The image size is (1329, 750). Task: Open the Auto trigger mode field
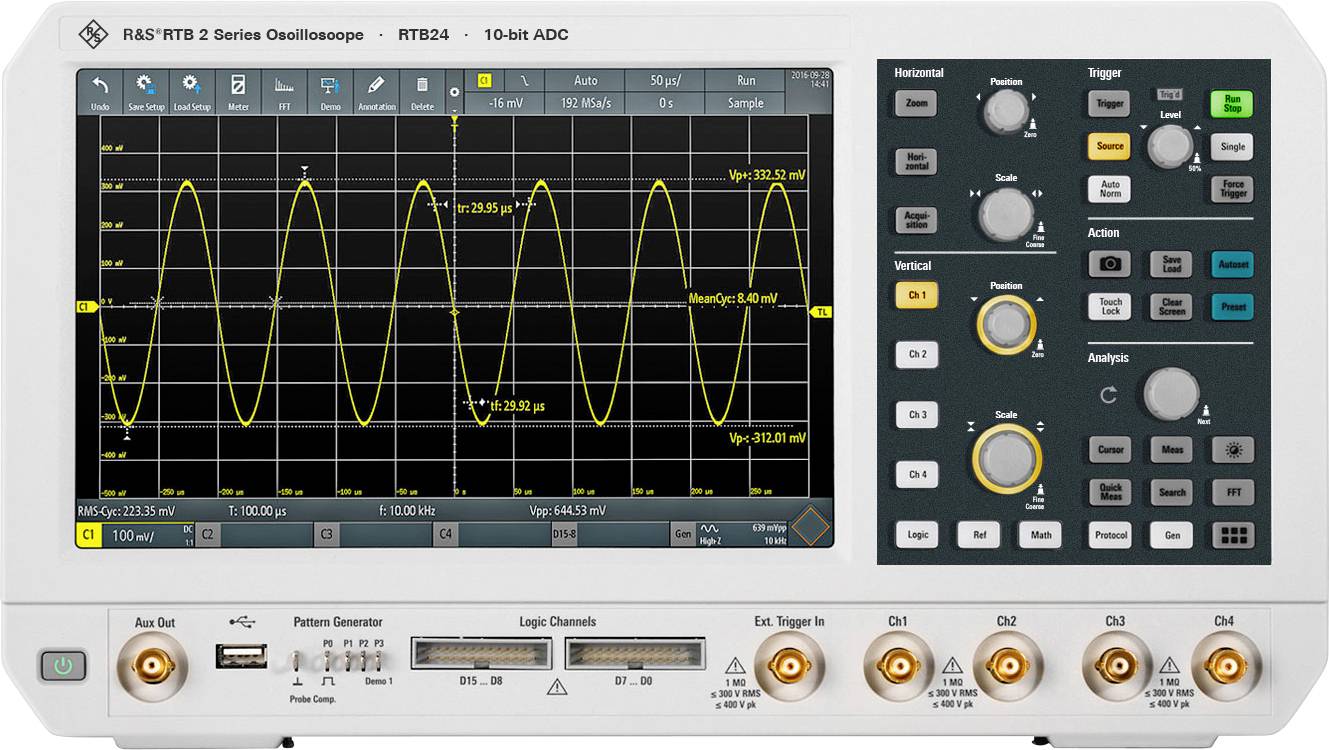point(586,80)
